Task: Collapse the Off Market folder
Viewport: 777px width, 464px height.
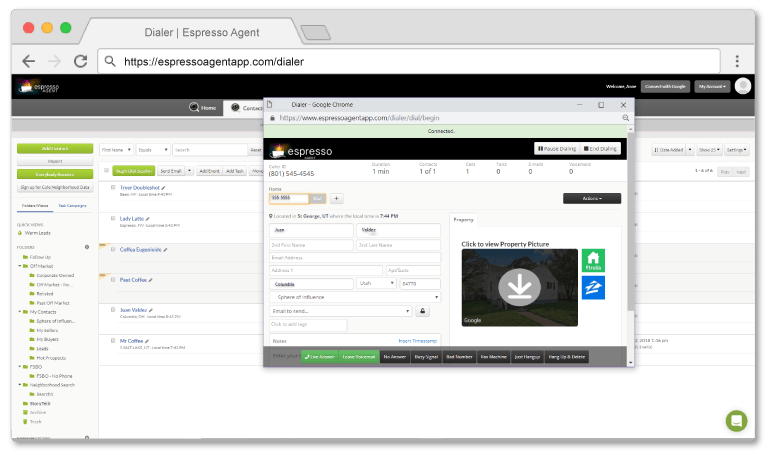Action: click(x=20, y=266)
